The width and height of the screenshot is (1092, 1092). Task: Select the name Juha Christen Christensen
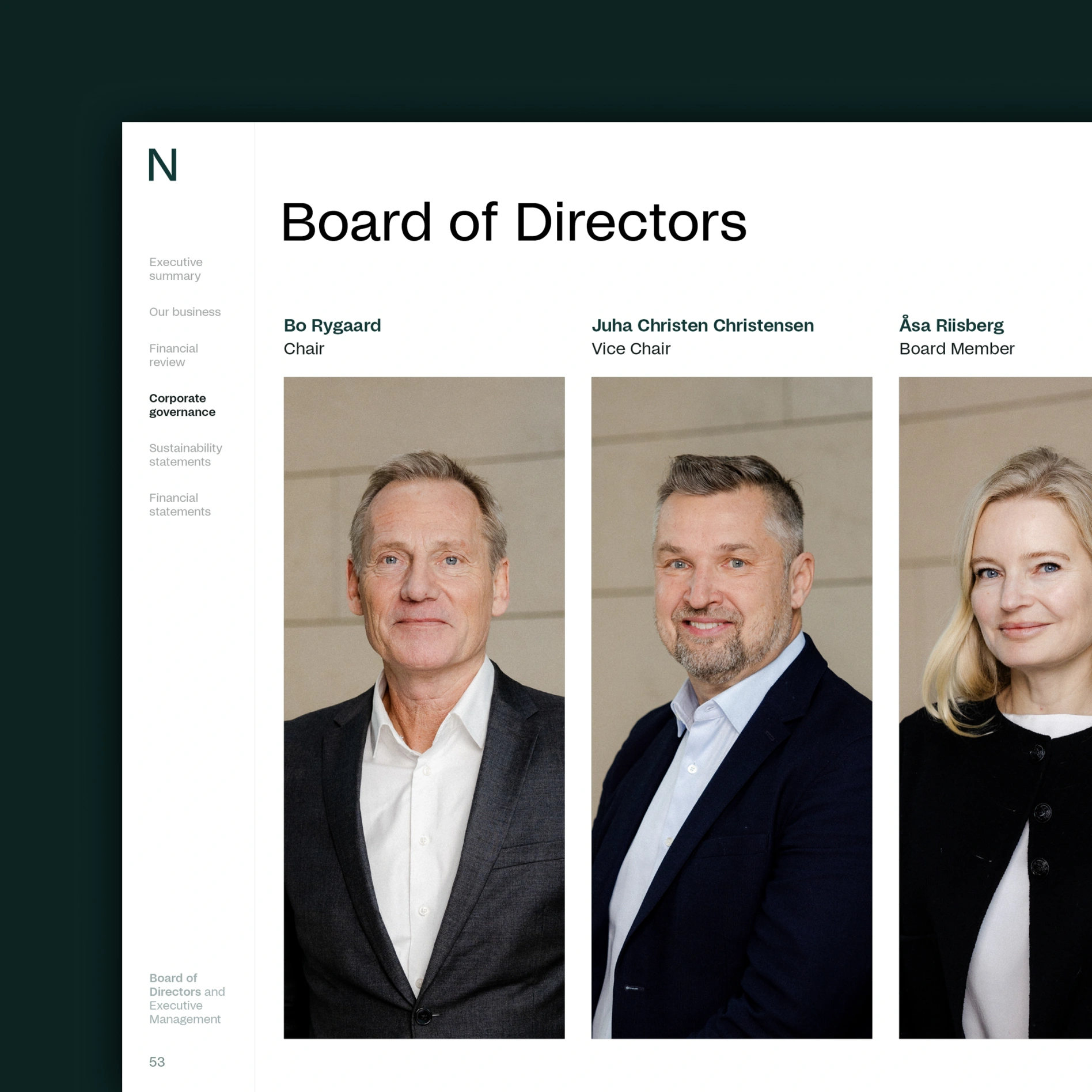(702, 325)
